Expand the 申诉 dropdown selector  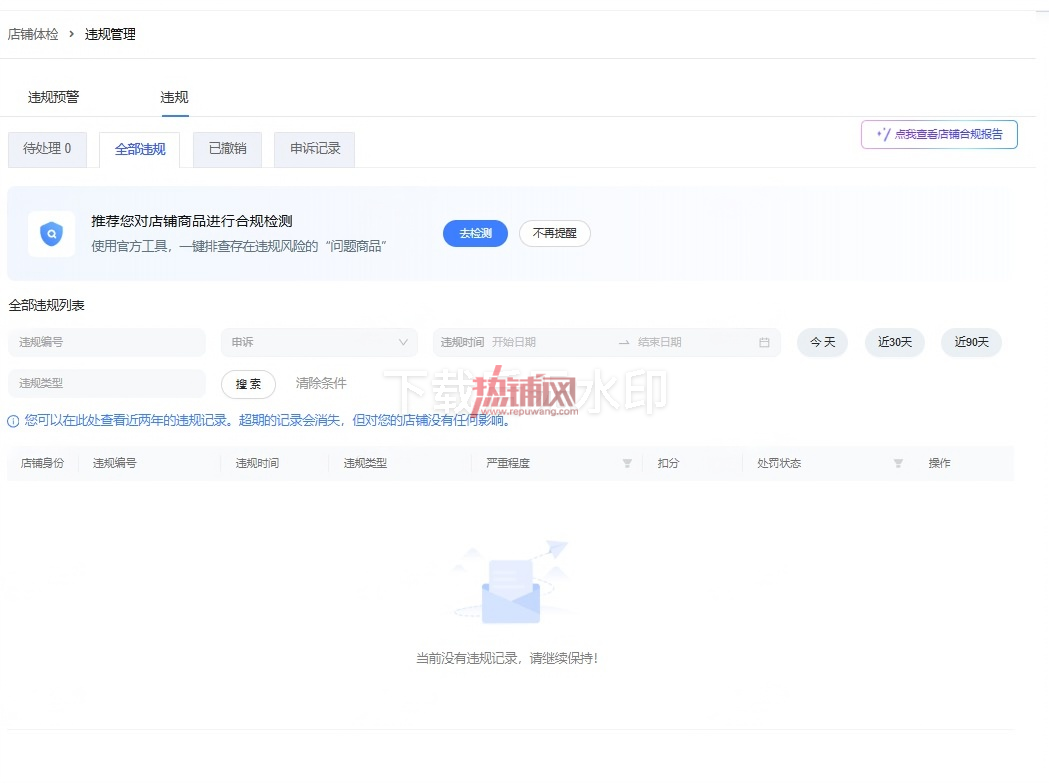(319, 342)
